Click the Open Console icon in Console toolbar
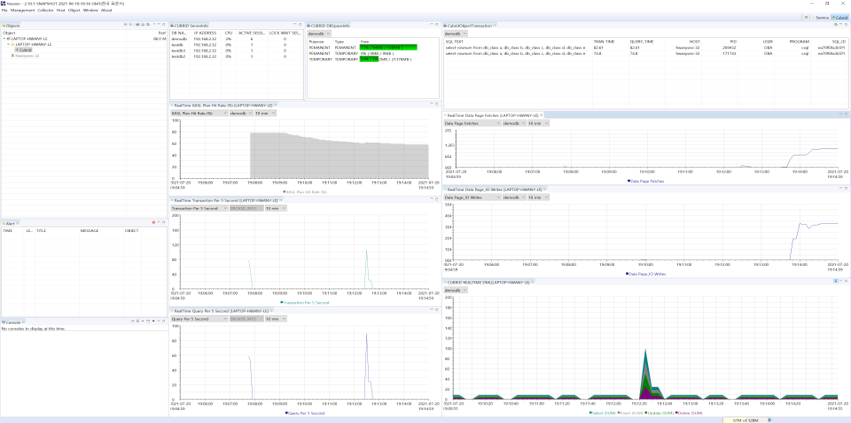851x423 pixels. coord(147,322)
